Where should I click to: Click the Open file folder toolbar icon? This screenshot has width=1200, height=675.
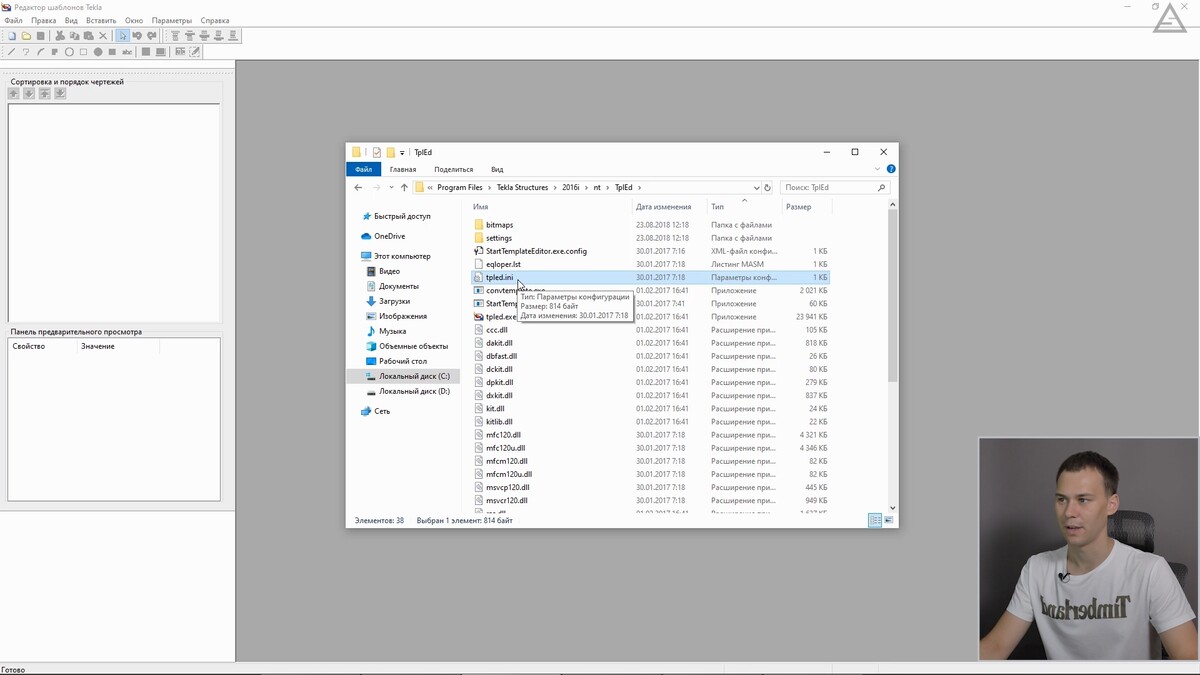26,36
